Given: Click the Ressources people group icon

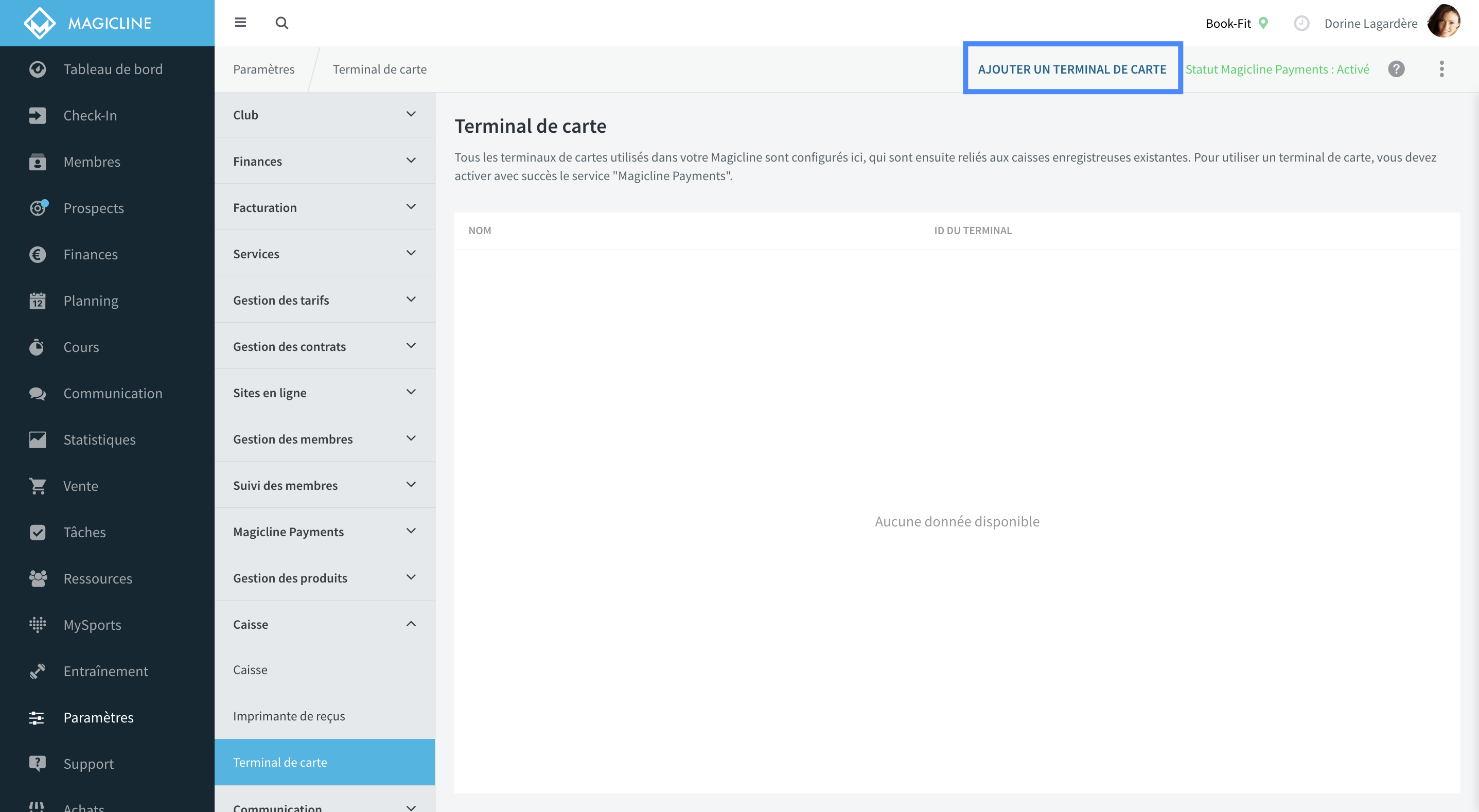Looking at the screenshot, I should coord(38,578).
